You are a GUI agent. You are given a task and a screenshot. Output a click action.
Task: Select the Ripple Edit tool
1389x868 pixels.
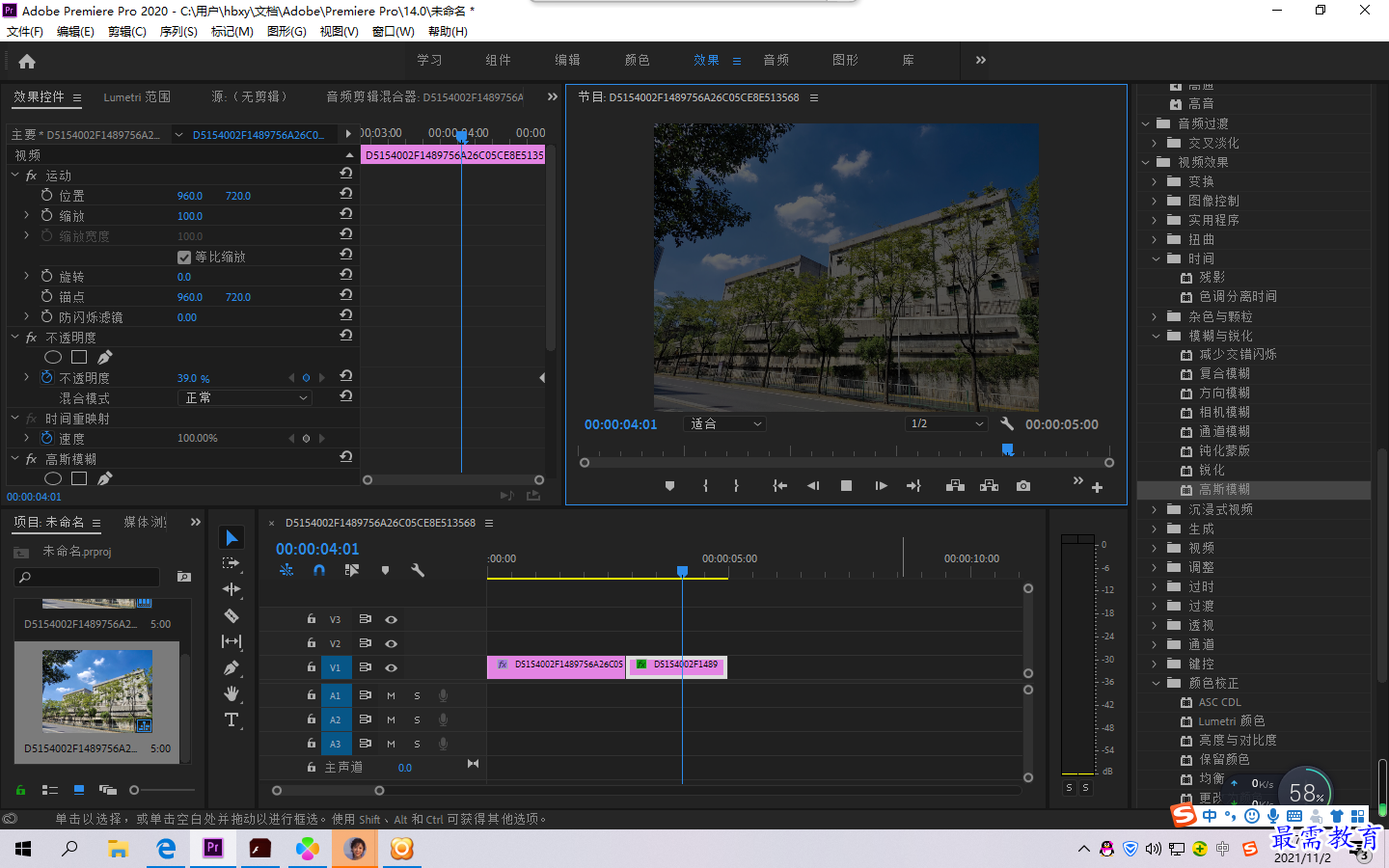pos(231,589)
